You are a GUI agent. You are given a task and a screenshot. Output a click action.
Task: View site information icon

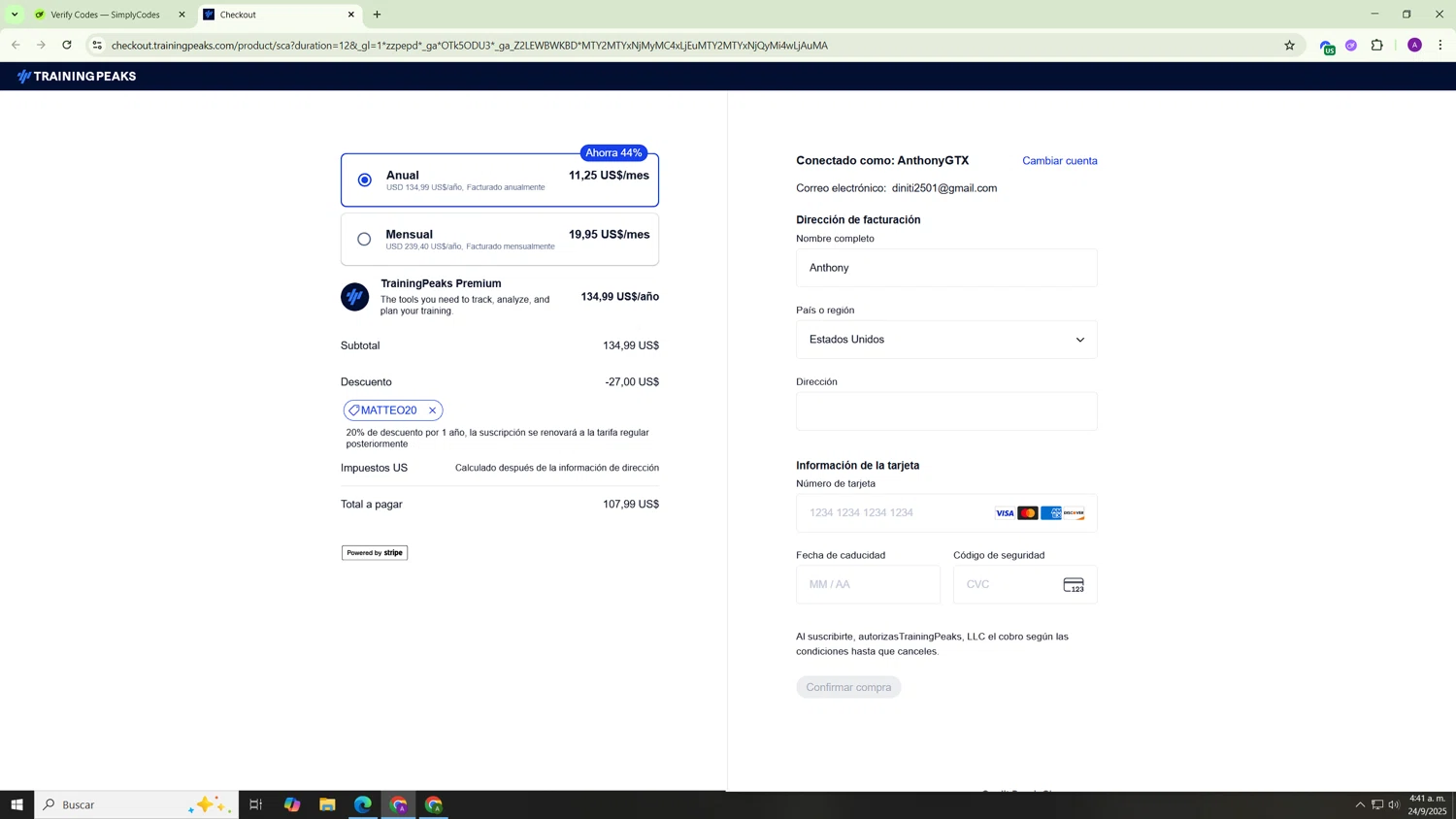(x=97, y=46)
